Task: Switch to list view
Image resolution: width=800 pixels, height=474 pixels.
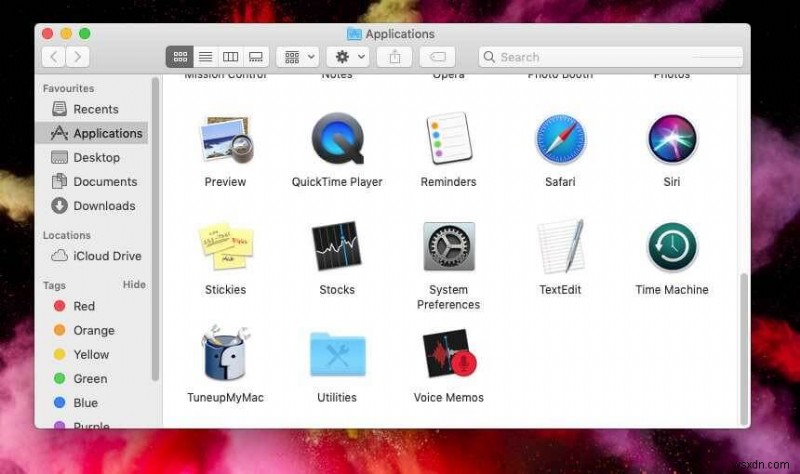Action: tap(206, 57)
